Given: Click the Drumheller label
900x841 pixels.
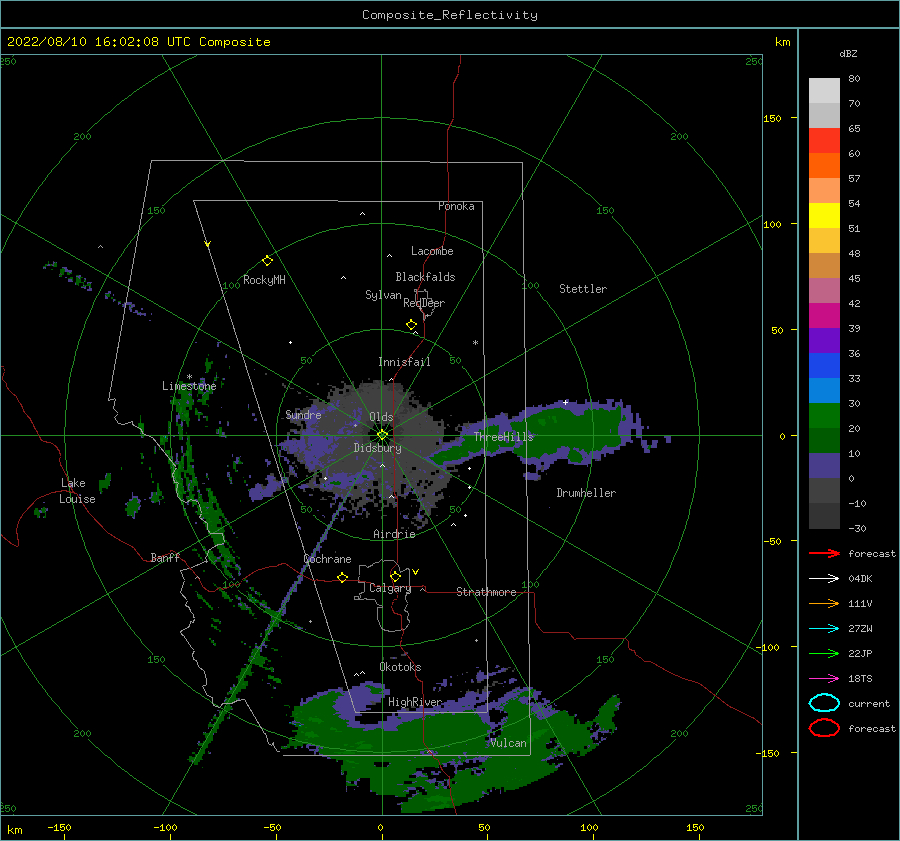Looking at the screenshot, I should [x=586, y=493].
